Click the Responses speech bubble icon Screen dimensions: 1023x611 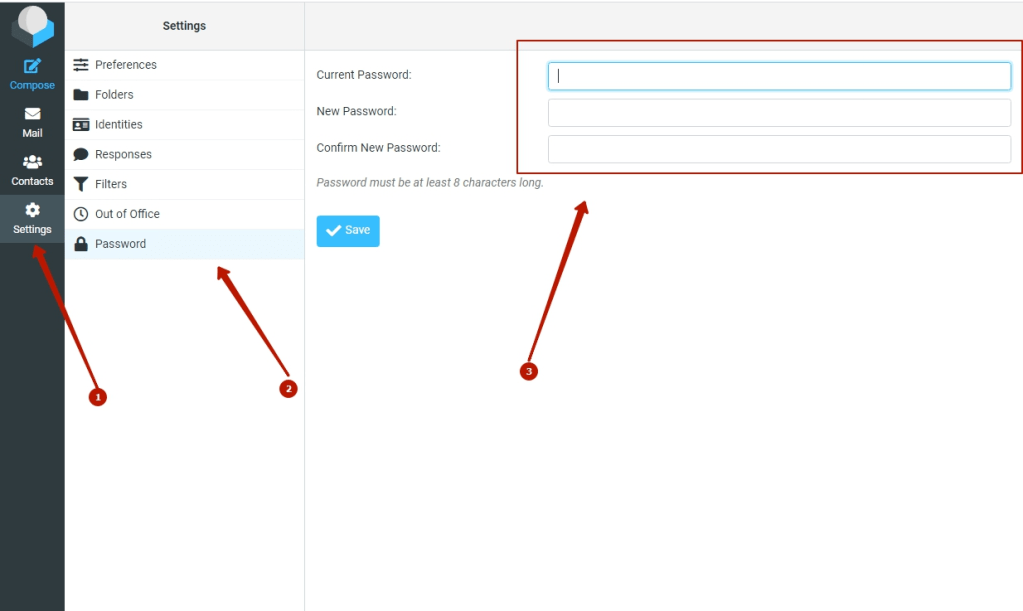pyautogui.click(x=81, y=155)
